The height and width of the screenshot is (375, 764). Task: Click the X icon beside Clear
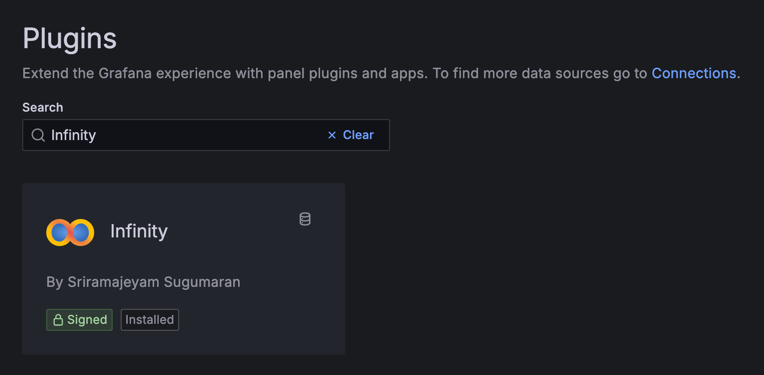point(332,135)
